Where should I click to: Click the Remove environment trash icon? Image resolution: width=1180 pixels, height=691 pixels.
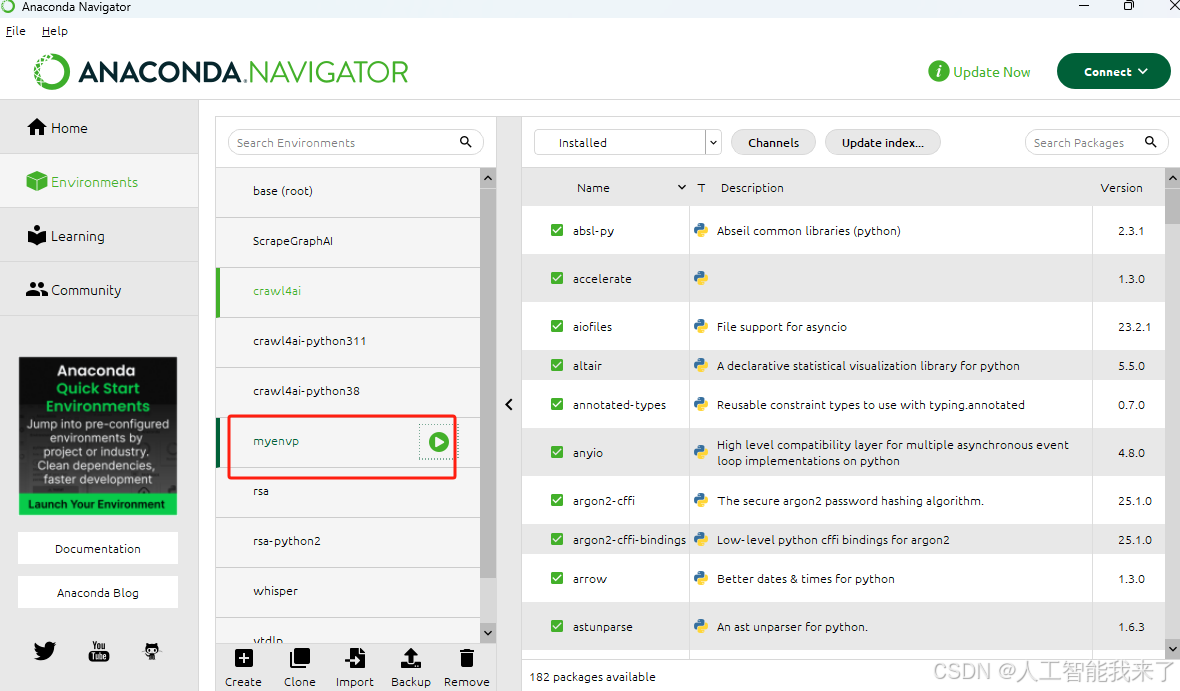pos(467,659)
